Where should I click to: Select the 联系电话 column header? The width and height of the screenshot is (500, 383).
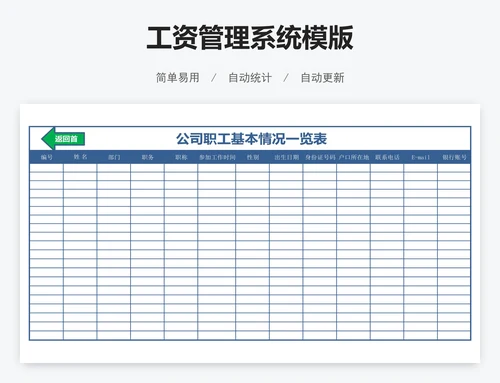coord(387,157)
